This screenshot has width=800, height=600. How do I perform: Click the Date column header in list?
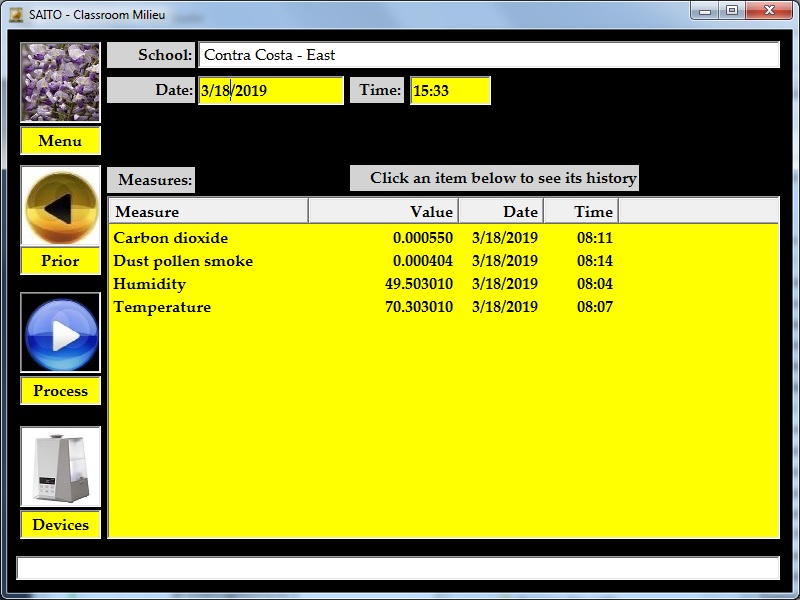(501, 211)
